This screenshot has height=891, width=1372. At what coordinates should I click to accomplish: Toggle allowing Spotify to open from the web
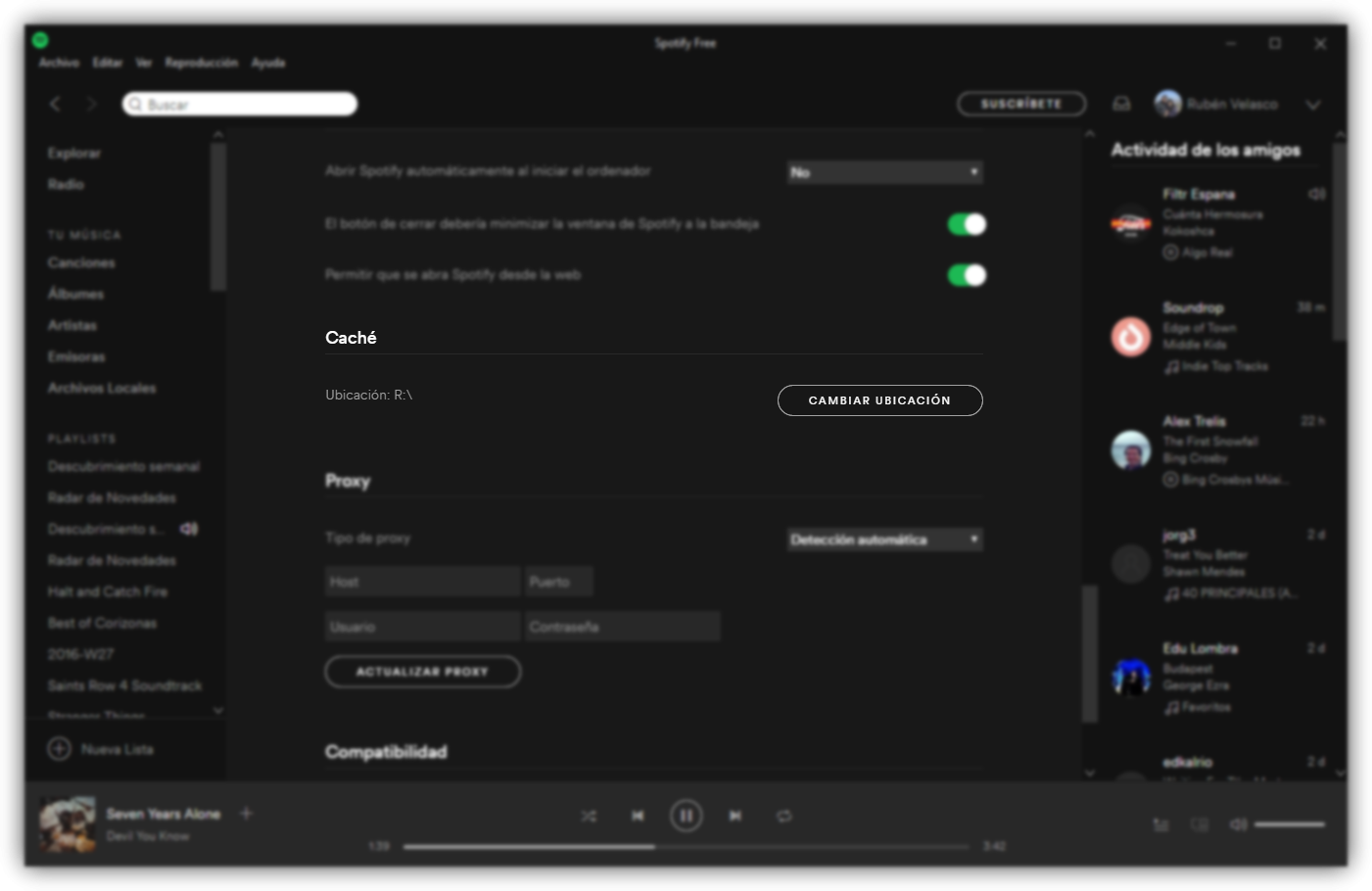(x=967, y=275)
